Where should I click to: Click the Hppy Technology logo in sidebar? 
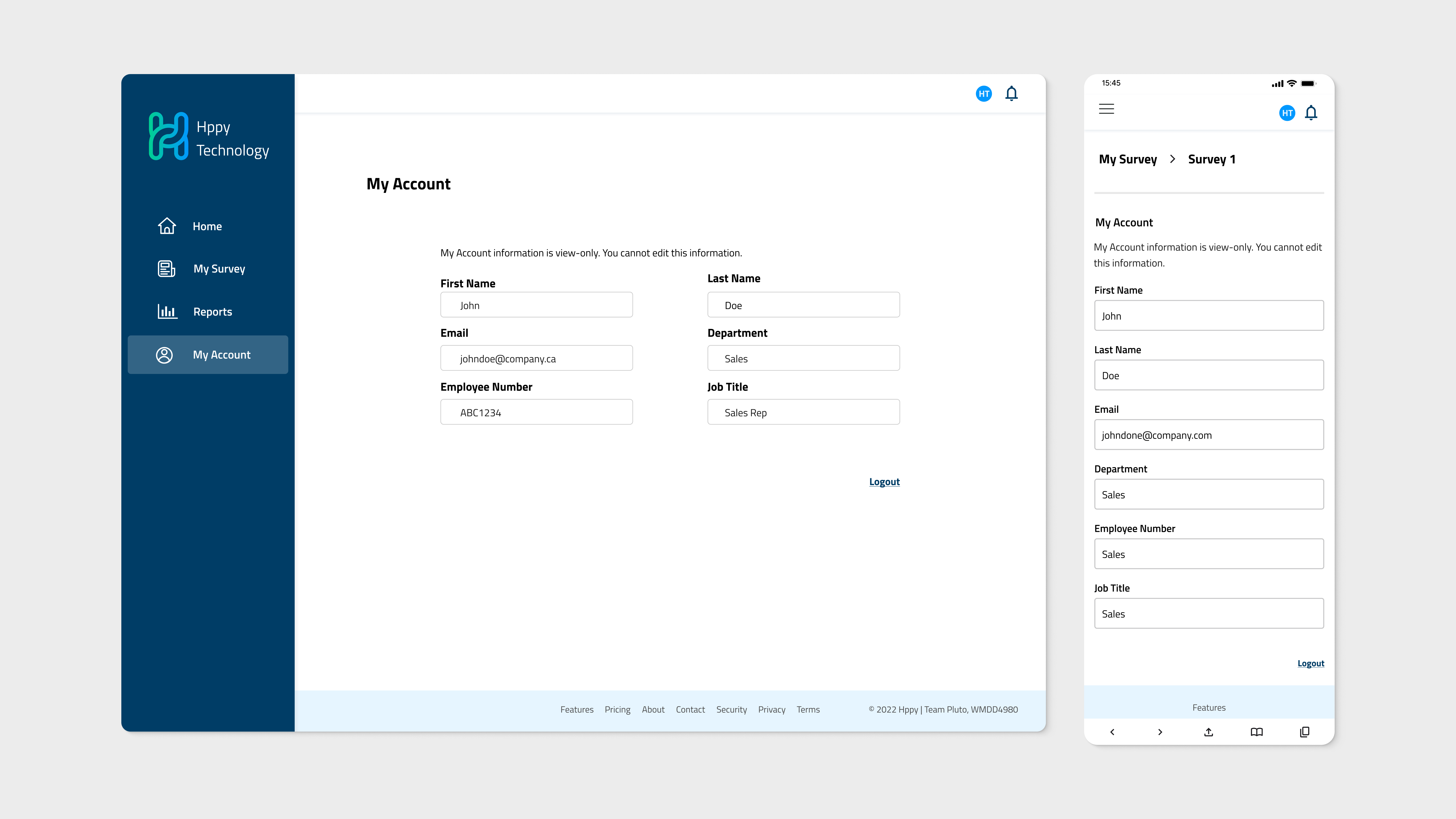[209, 136]
